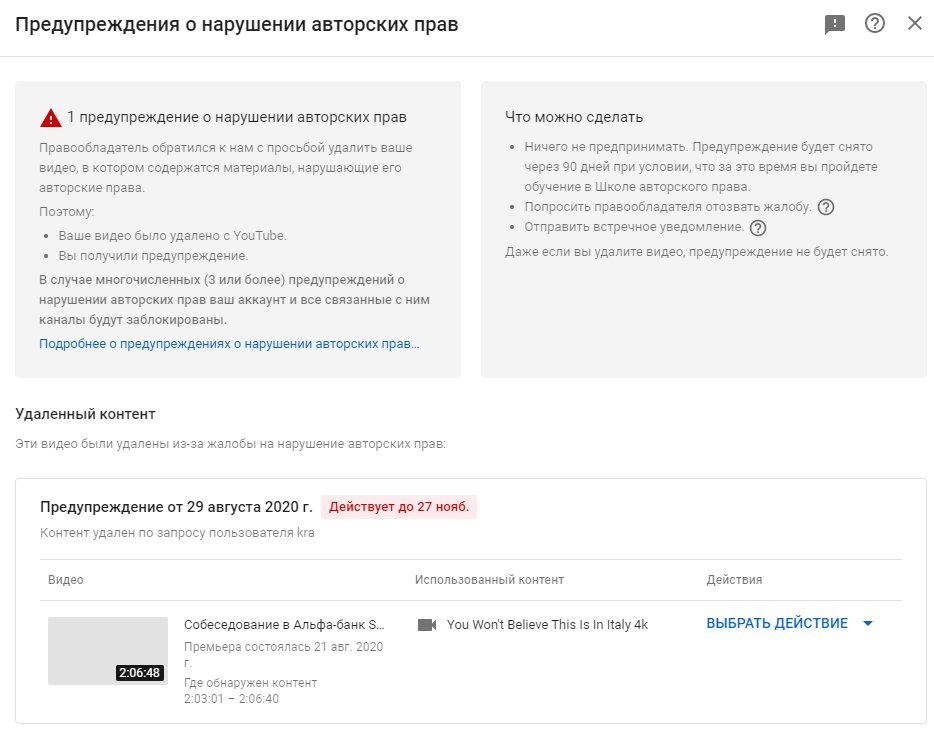Click "You Won't Believe This Is In Italy 4k"
The height and width of the screenshot is (731, 934).
(547, 624)
